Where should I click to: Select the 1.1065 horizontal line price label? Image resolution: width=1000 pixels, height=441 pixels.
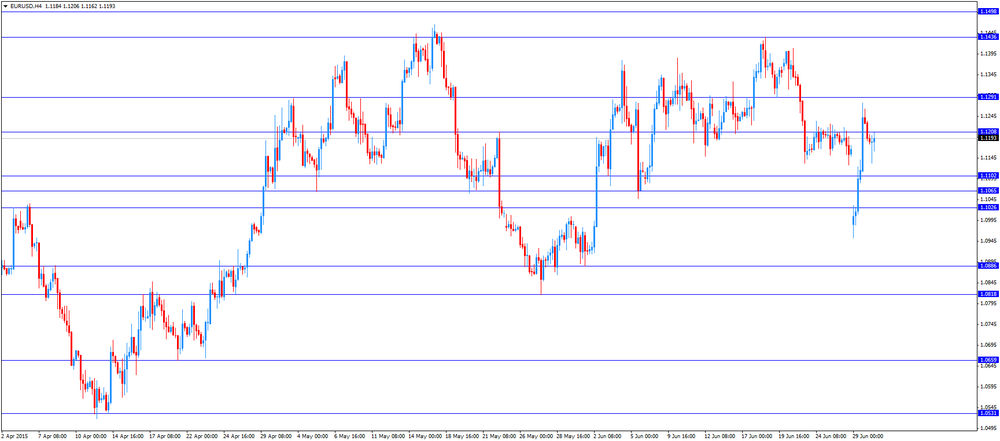[x=988, y=191]
